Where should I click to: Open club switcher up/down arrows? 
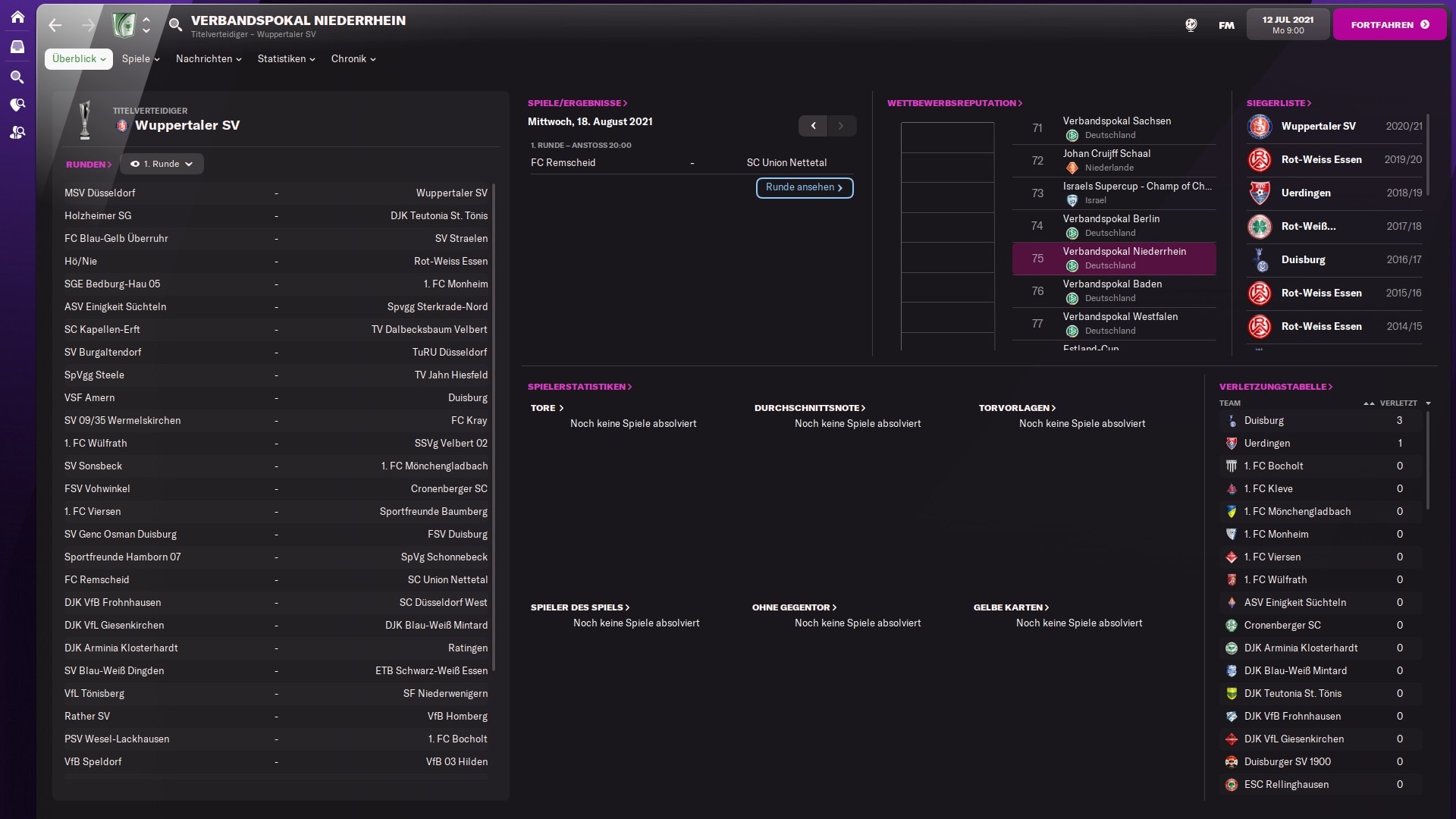pos(146,25)
